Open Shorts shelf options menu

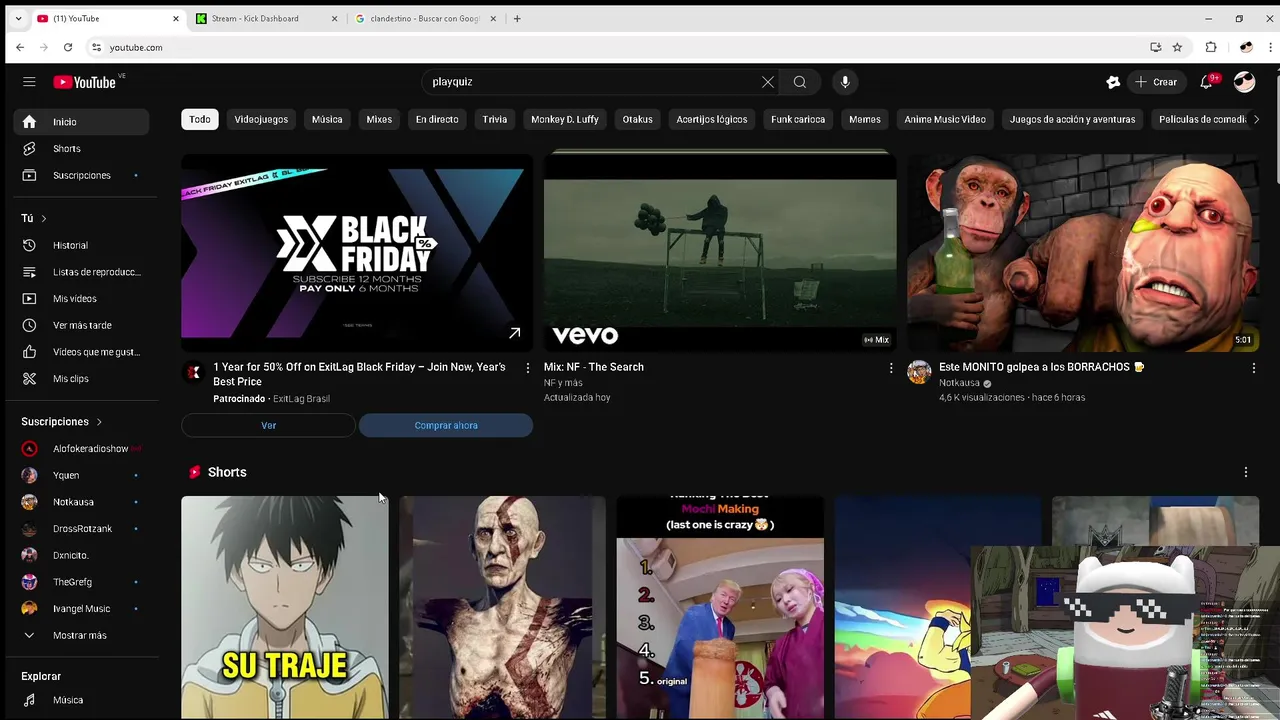pos(1246,472)
